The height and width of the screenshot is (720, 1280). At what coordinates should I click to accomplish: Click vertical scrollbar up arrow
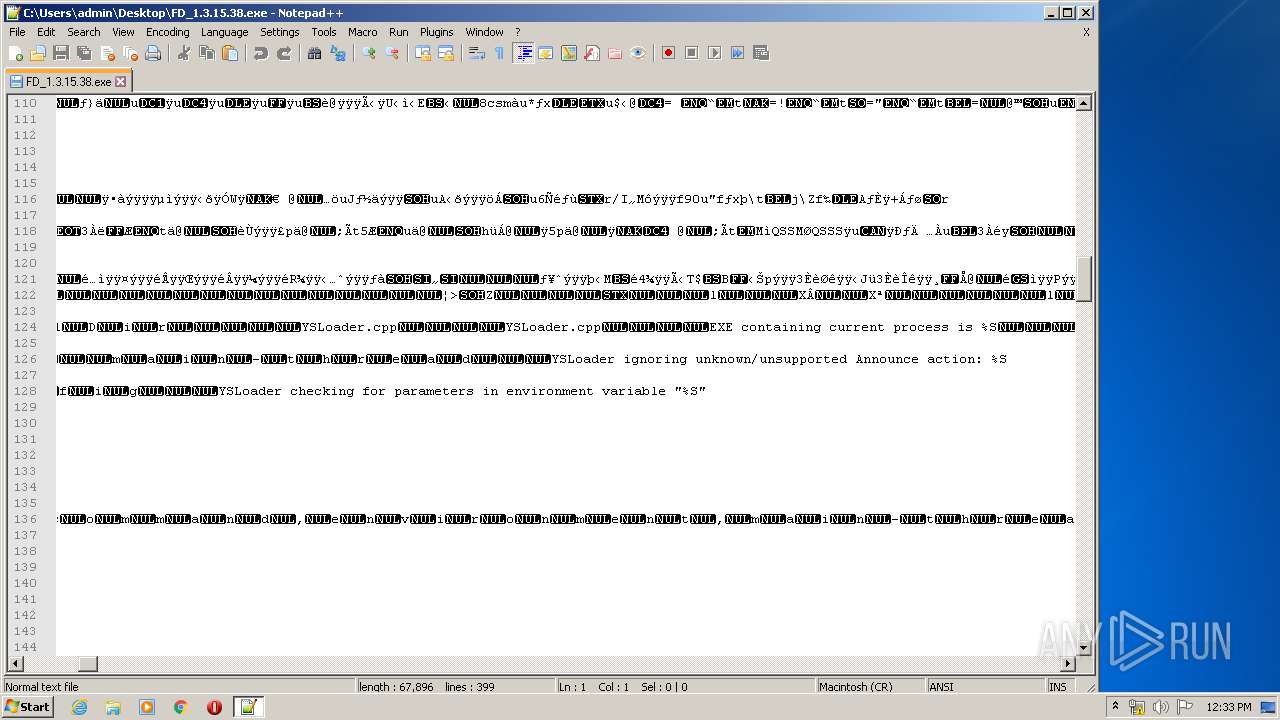click(x=1084, y=103)
